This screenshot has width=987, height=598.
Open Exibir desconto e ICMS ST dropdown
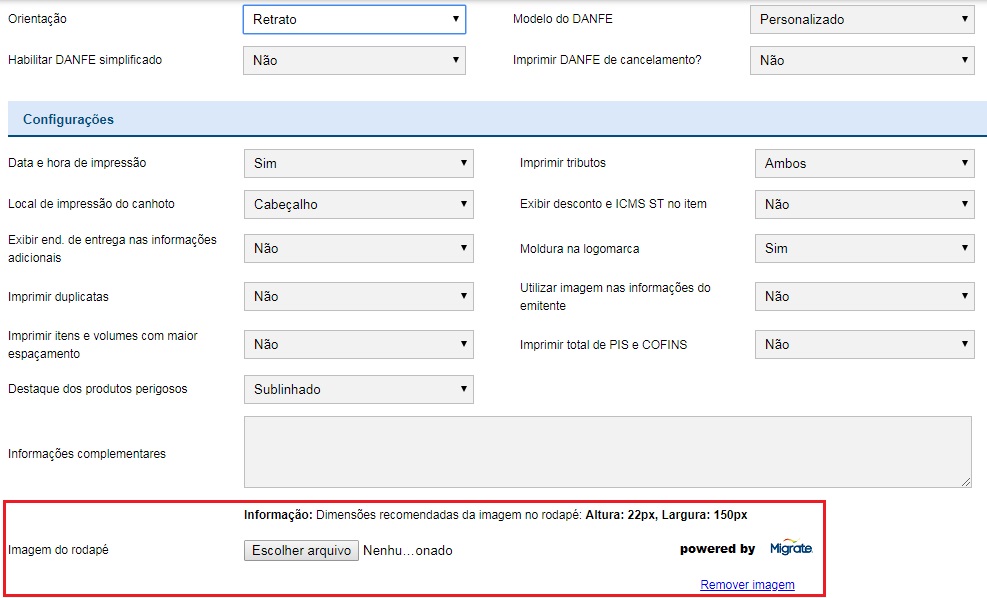(864, 204)
